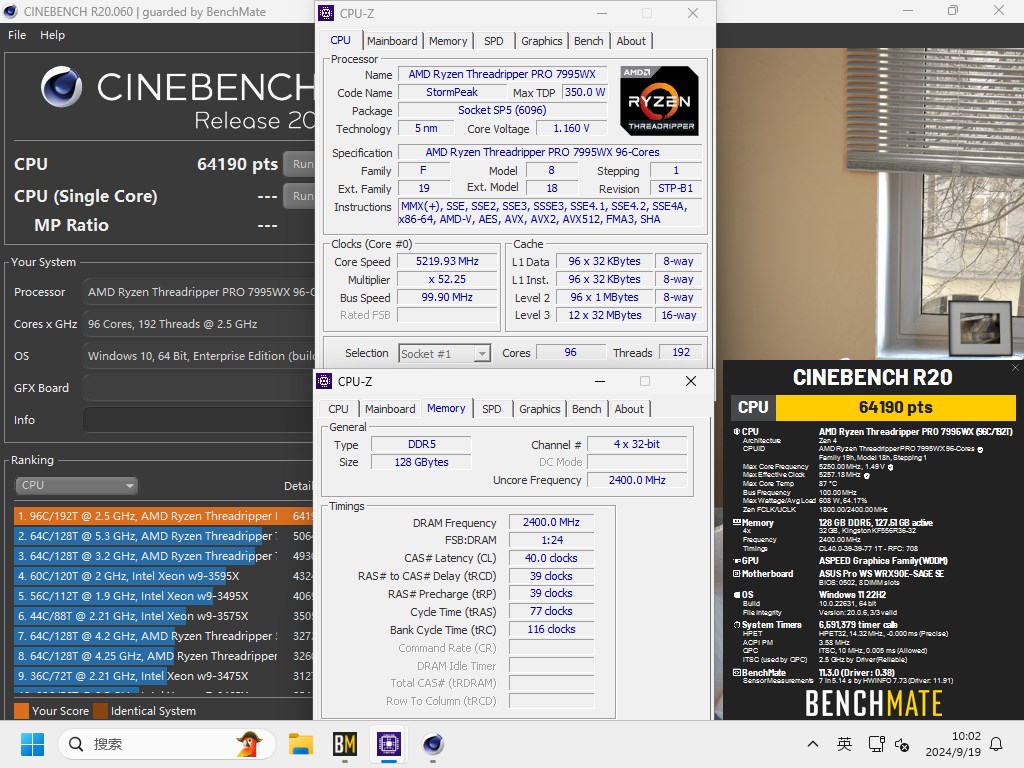Switch the input language indicator
The width and height of the screenshot is (1024, 768).
[844, 744]
